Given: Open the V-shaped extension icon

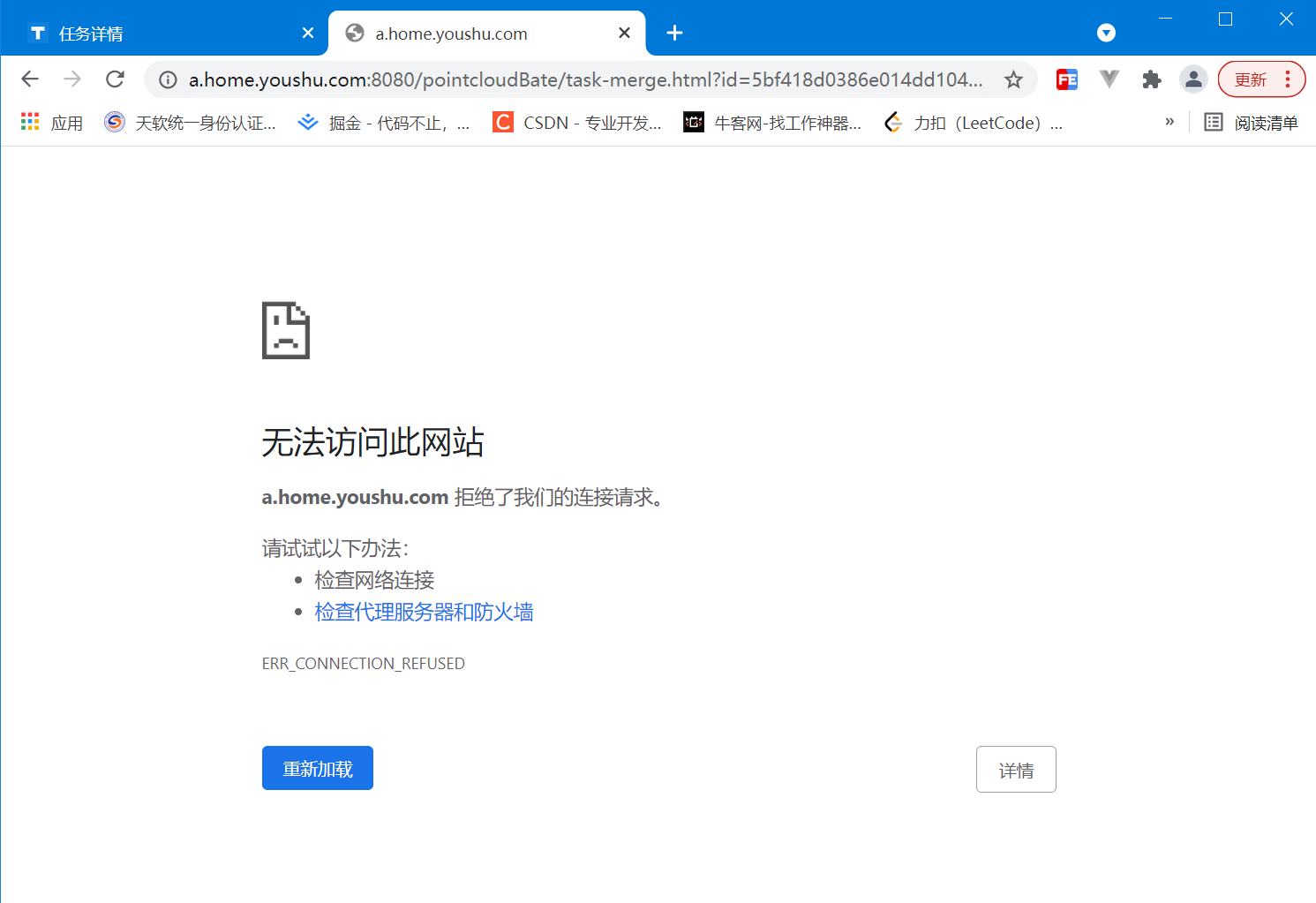Looking at the screenshot, I should [1109, 79].
